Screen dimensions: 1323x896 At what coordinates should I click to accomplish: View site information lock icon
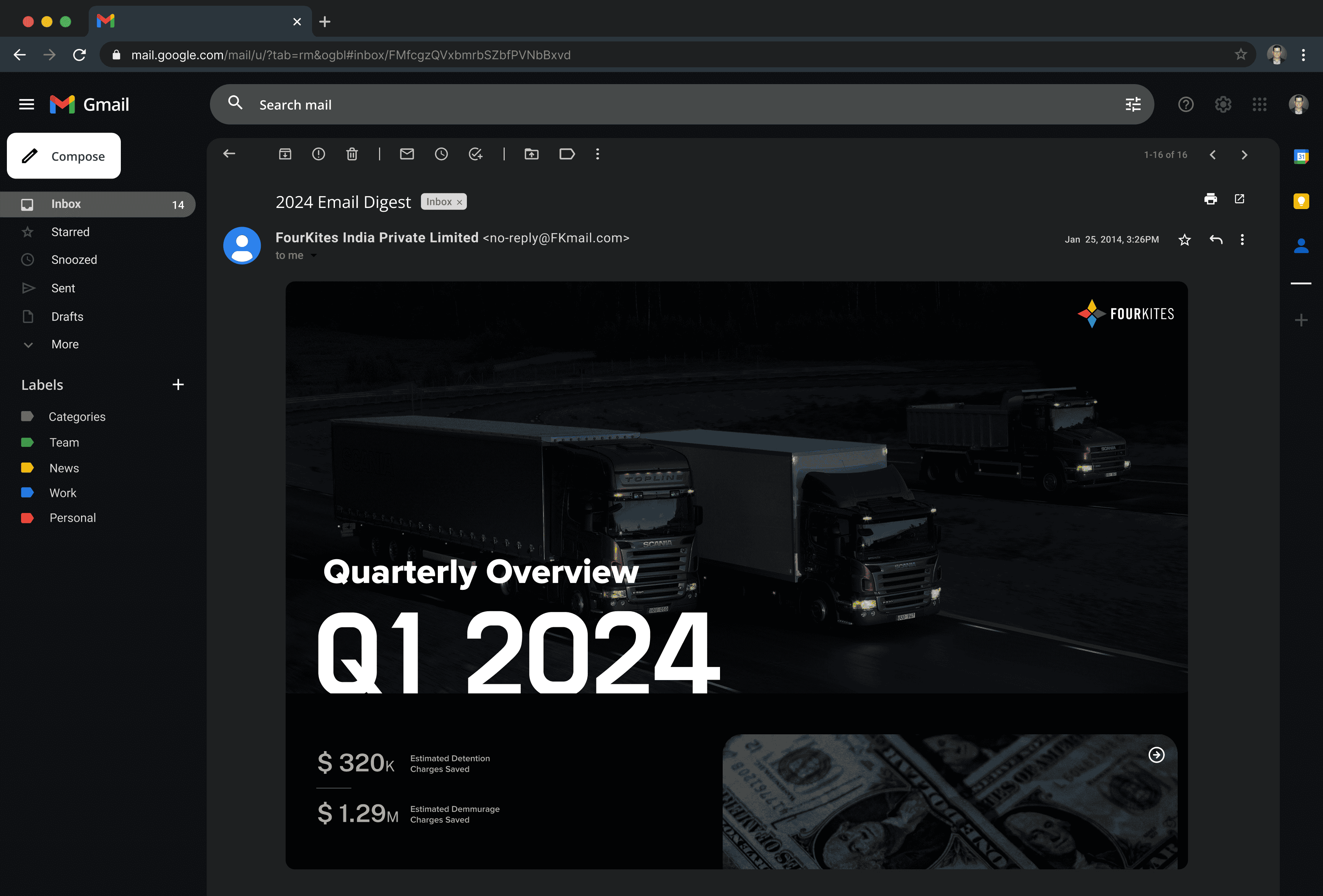(x=116, y=55)
